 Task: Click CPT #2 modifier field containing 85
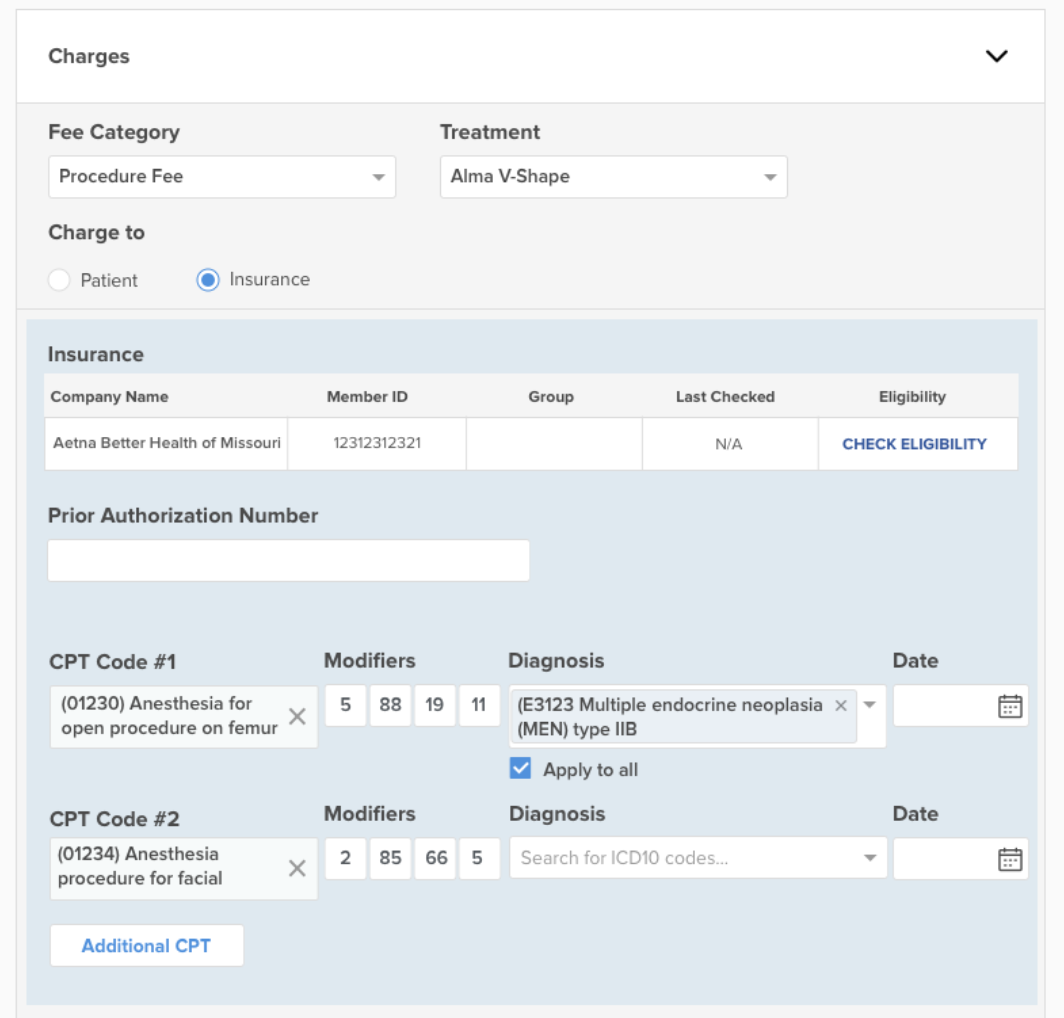click(390, 859)
